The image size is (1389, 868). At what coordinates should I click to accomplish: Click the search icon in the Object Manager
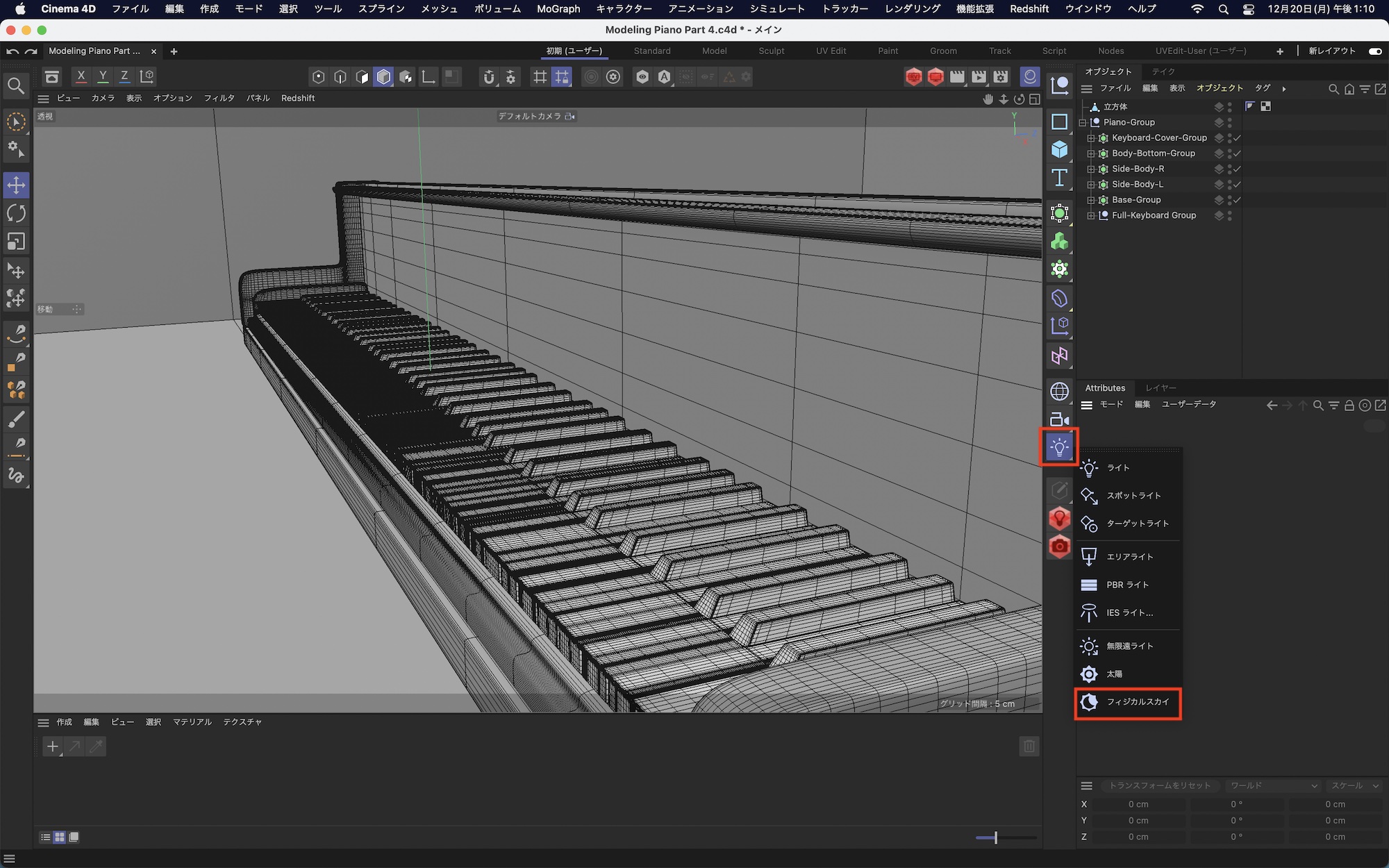pyautogui.click(x=1333, y=89)
